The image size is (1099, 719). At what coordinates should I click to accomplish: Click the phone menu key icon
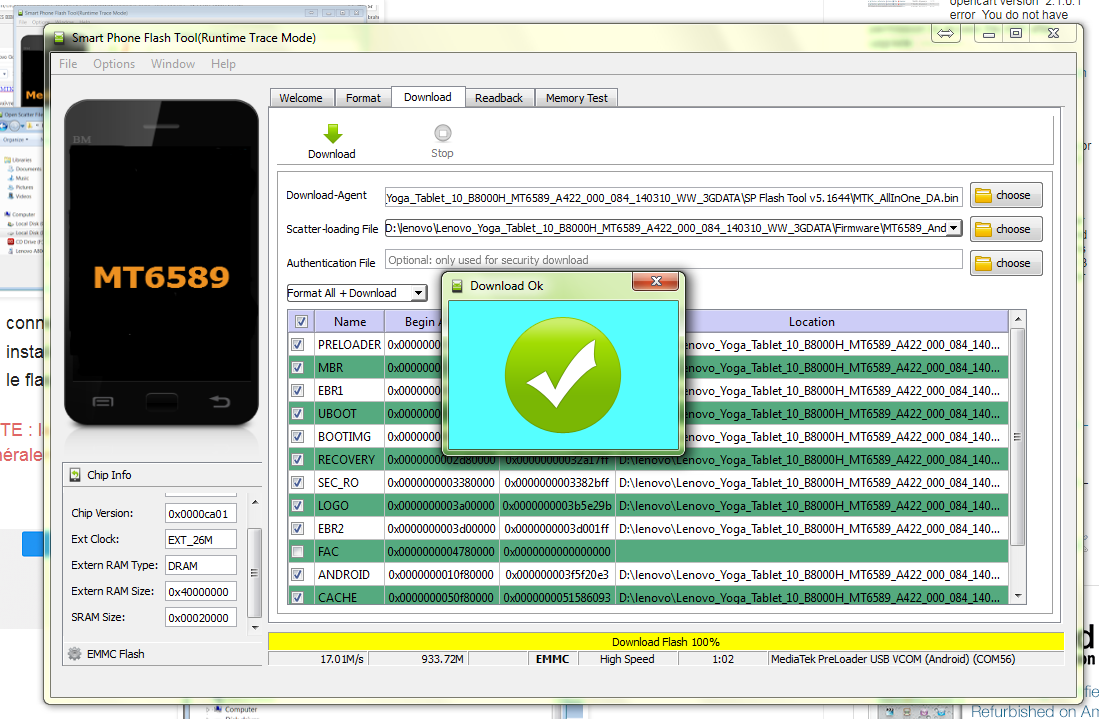(x=103, y=402)
